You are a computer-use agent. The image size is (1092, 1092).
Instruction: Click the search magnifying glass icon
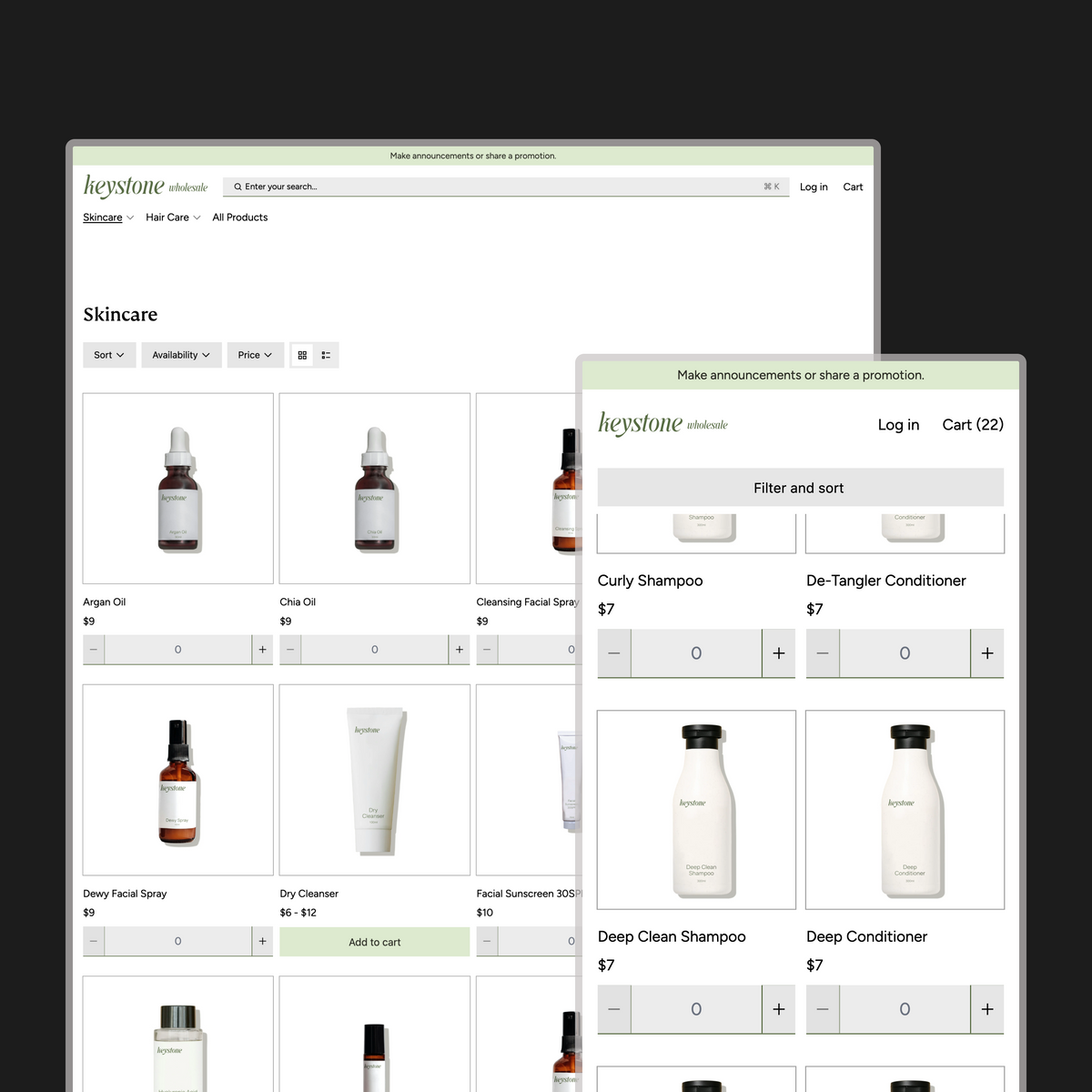point(238,187)
